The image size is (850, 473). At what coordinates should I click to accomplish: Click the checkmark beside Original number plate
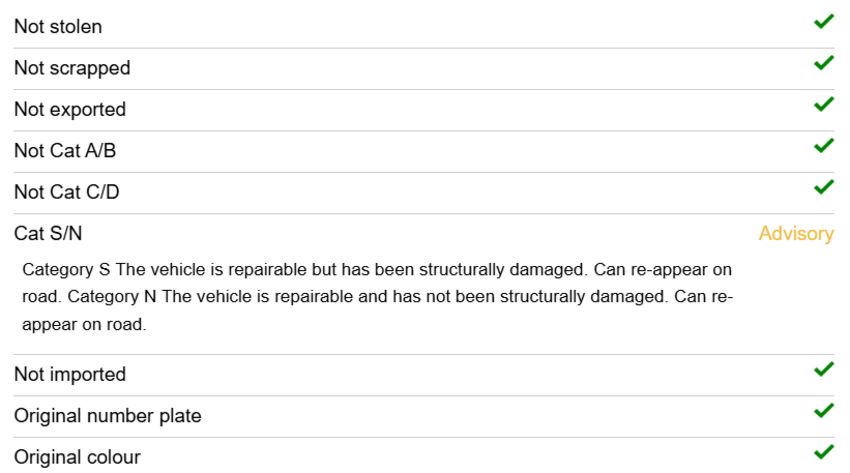823,411
